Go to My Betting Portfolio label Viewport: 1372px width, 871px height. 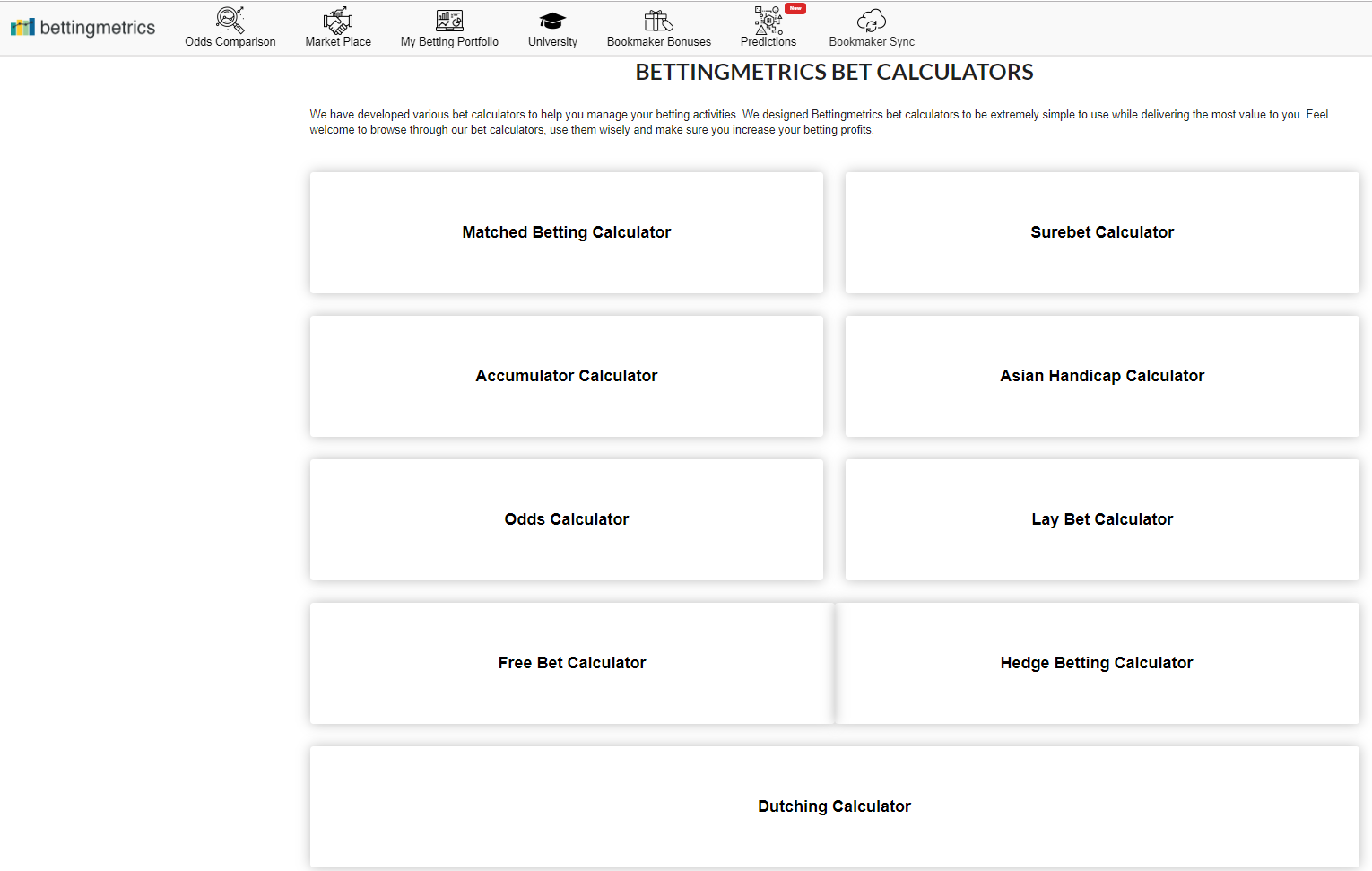pos(449,42)
